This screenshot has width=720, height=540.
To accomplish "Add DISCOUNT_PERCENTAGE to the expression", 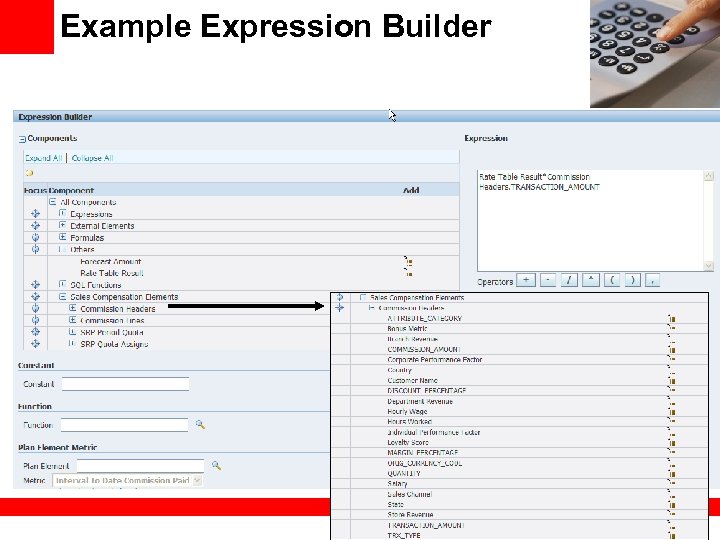I will point(672,390).
